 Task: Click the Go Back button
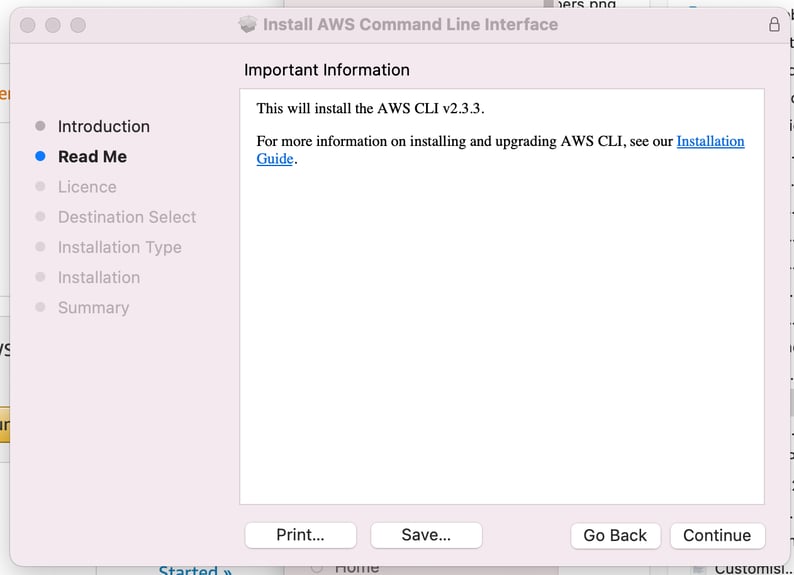[x=615, y=535]
